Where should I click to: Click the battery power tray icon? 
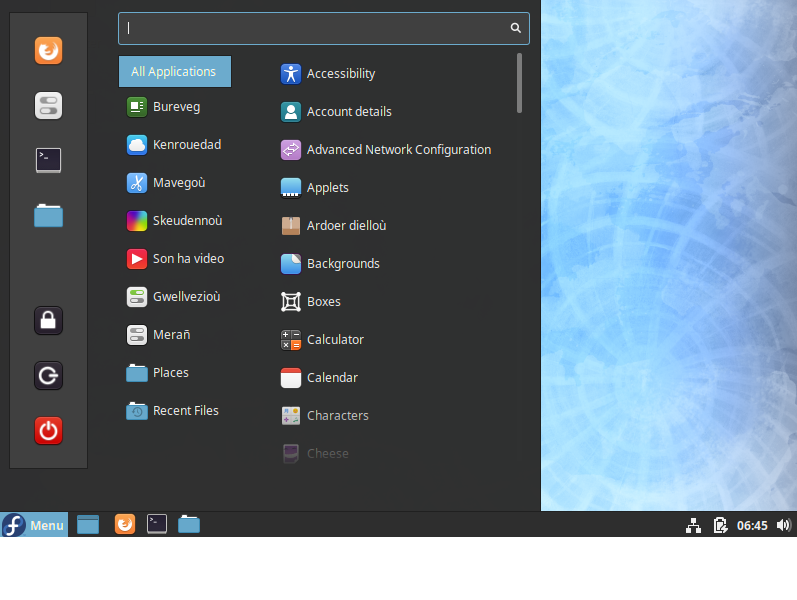pyautogui.click(x=720, y=525)
